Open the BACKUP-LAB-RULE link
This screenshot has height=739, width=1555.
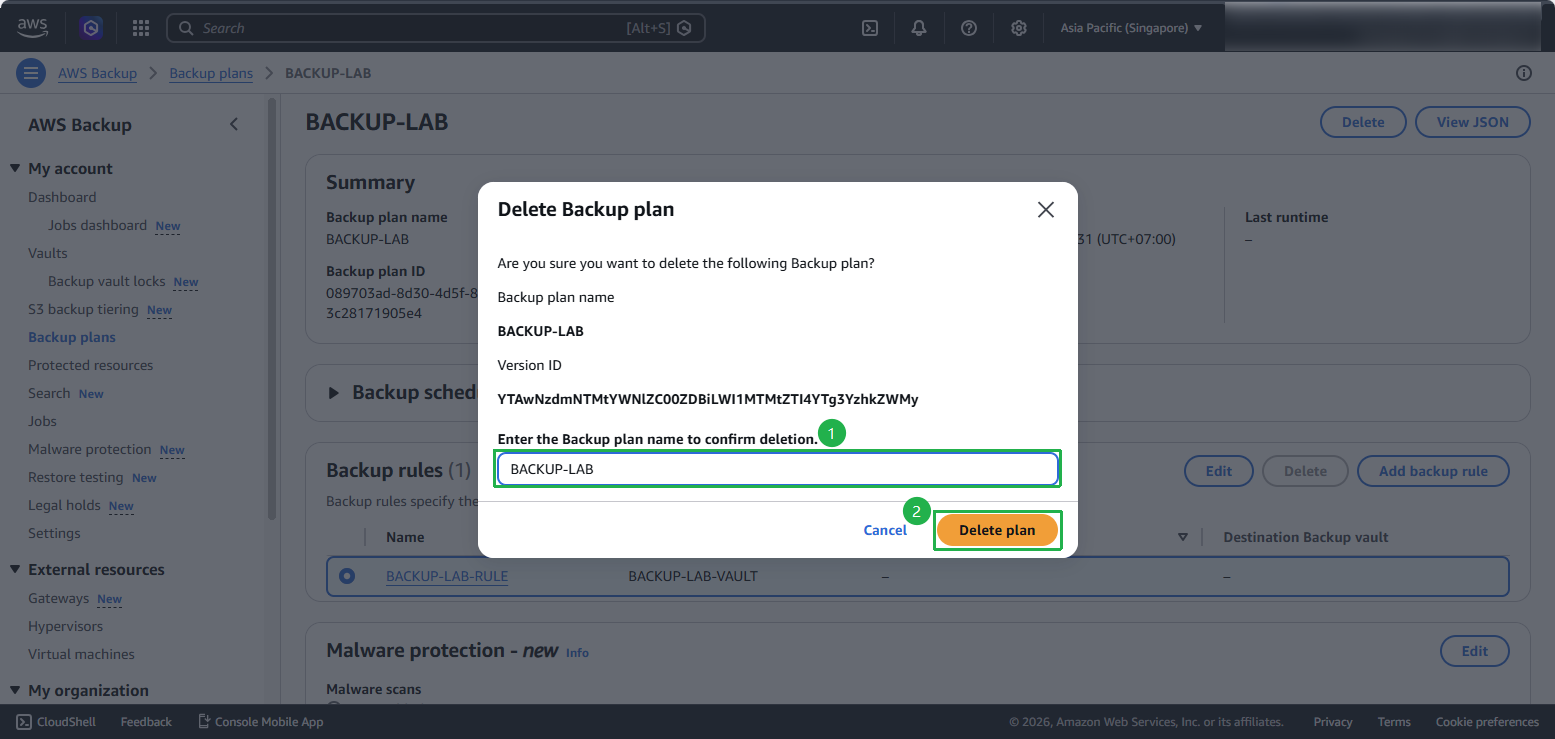(447, 576)
